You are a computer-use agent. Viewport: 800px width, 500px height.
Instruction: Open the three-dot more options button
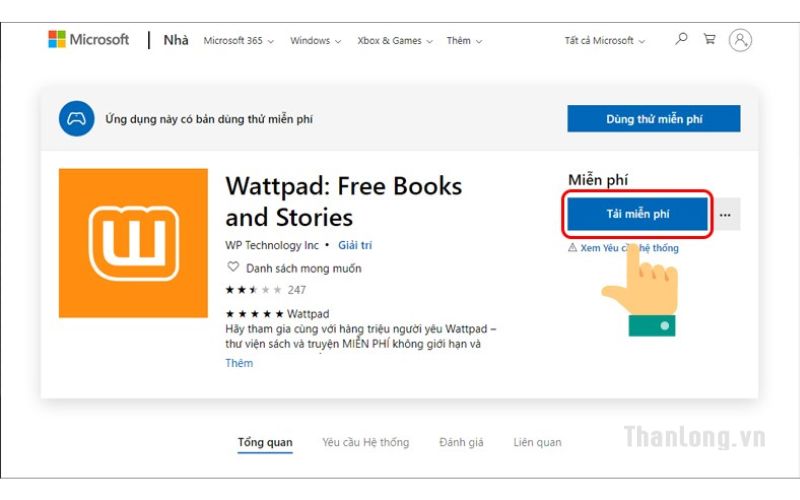(725, 215)
